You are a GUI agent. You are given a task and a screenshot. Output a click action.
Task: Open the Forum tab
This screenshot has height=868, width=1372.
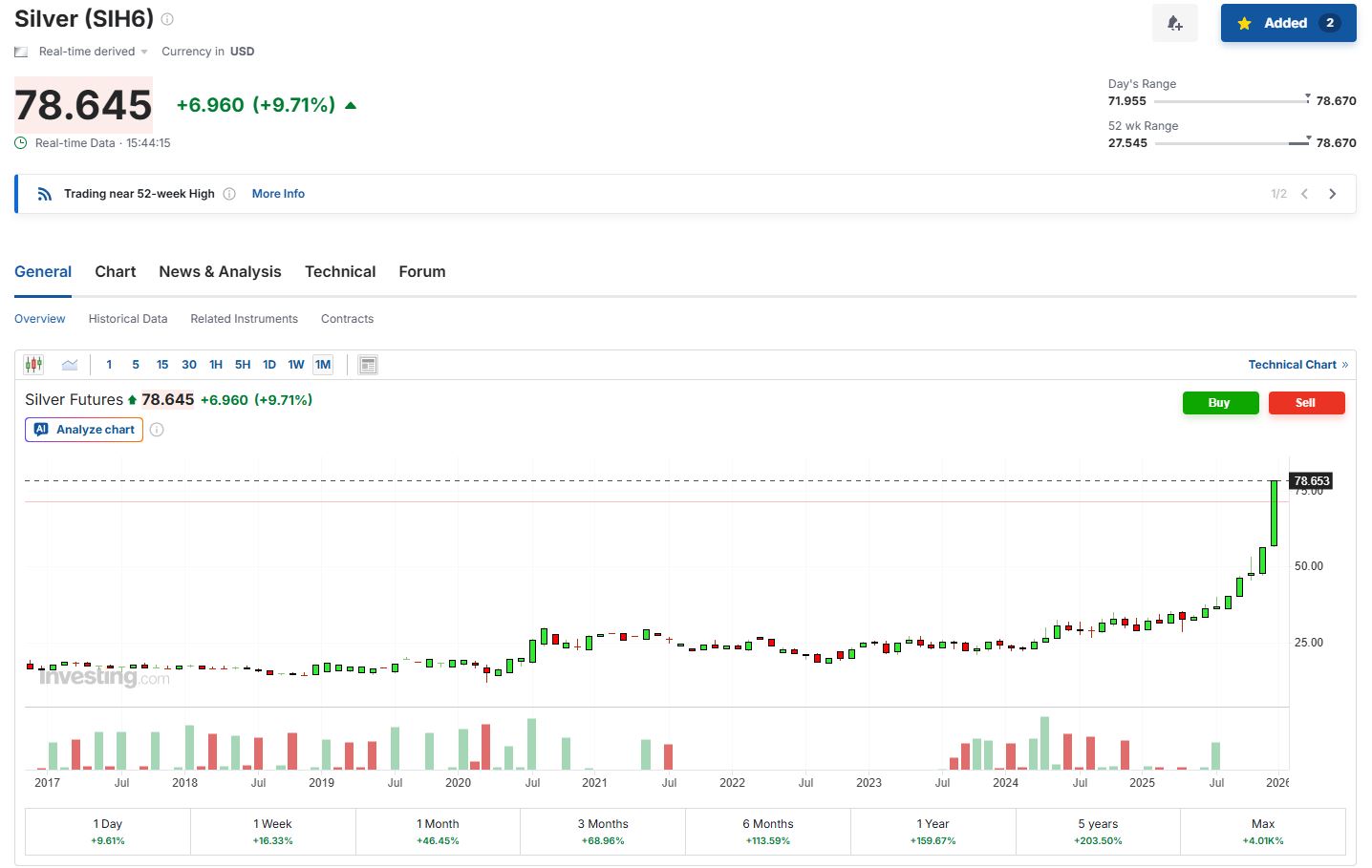422,272
